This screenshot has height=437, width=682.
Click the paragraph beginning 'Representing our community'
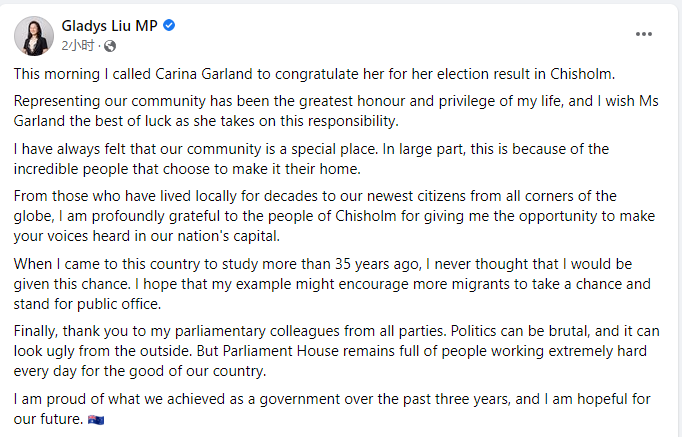tap(336, 111)
